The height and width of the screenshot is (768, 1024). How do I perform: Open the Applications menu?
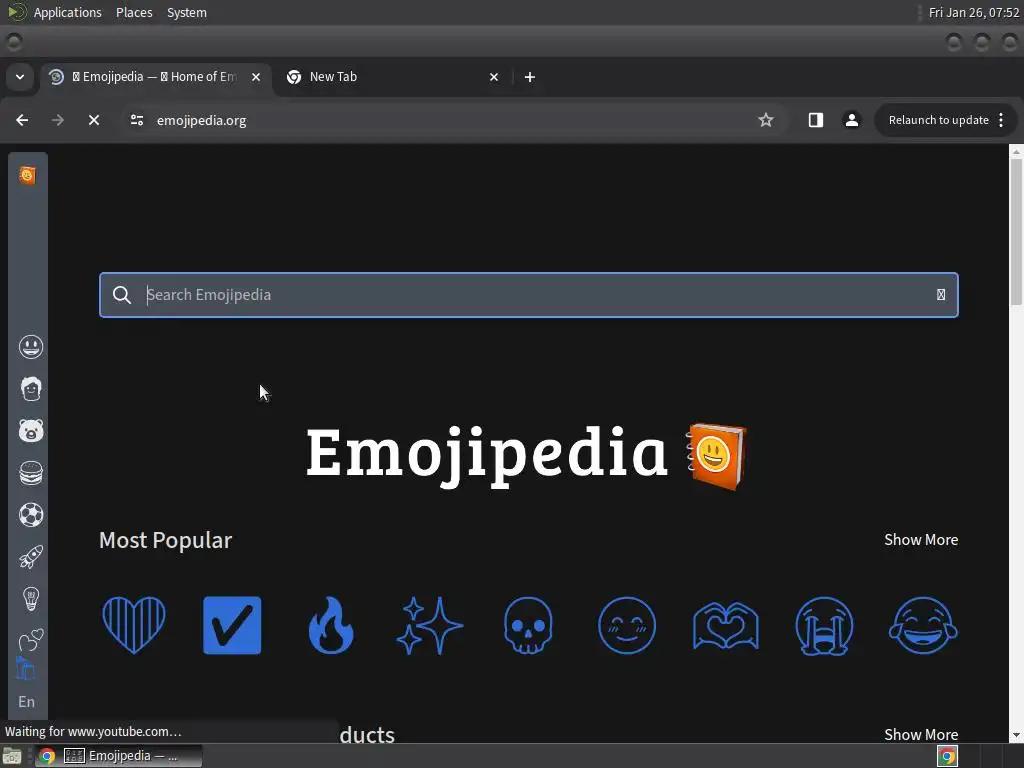tap(67, 12)
